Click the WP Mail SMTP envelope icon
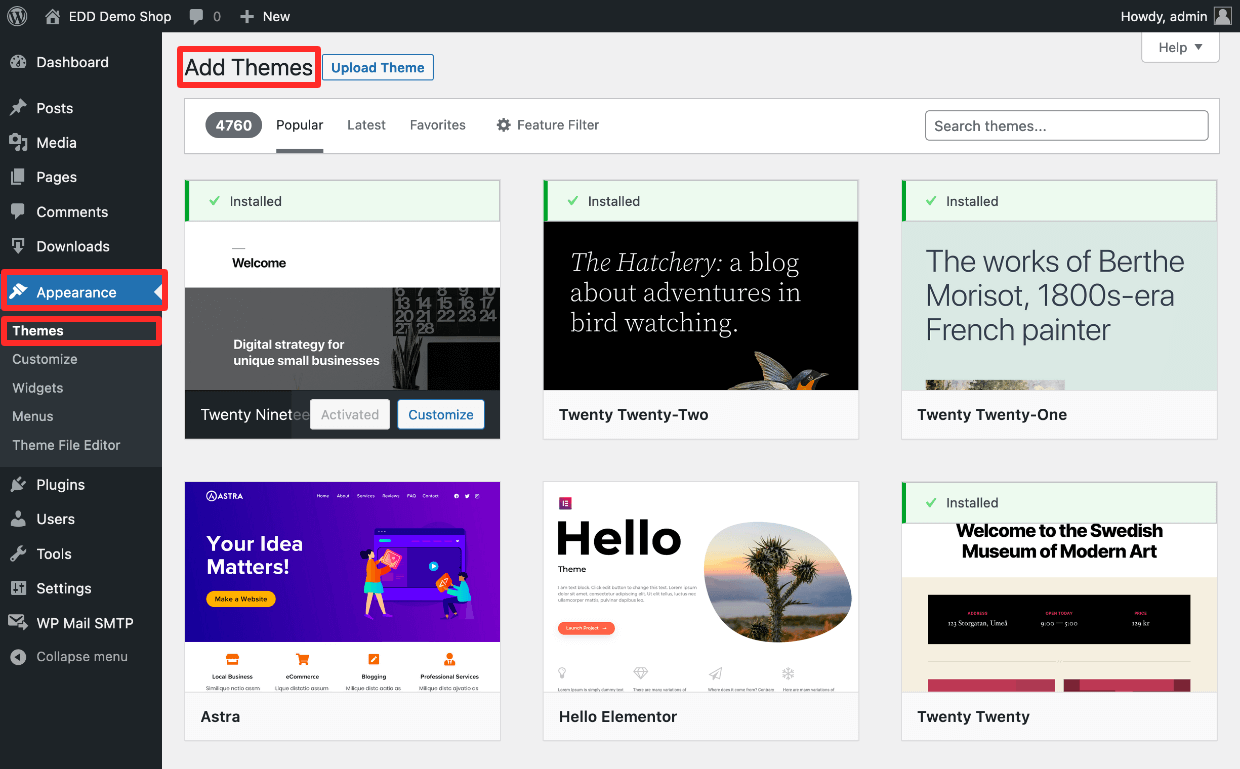The height and width of the screenshot is (769, 1240). pos(18,623)
